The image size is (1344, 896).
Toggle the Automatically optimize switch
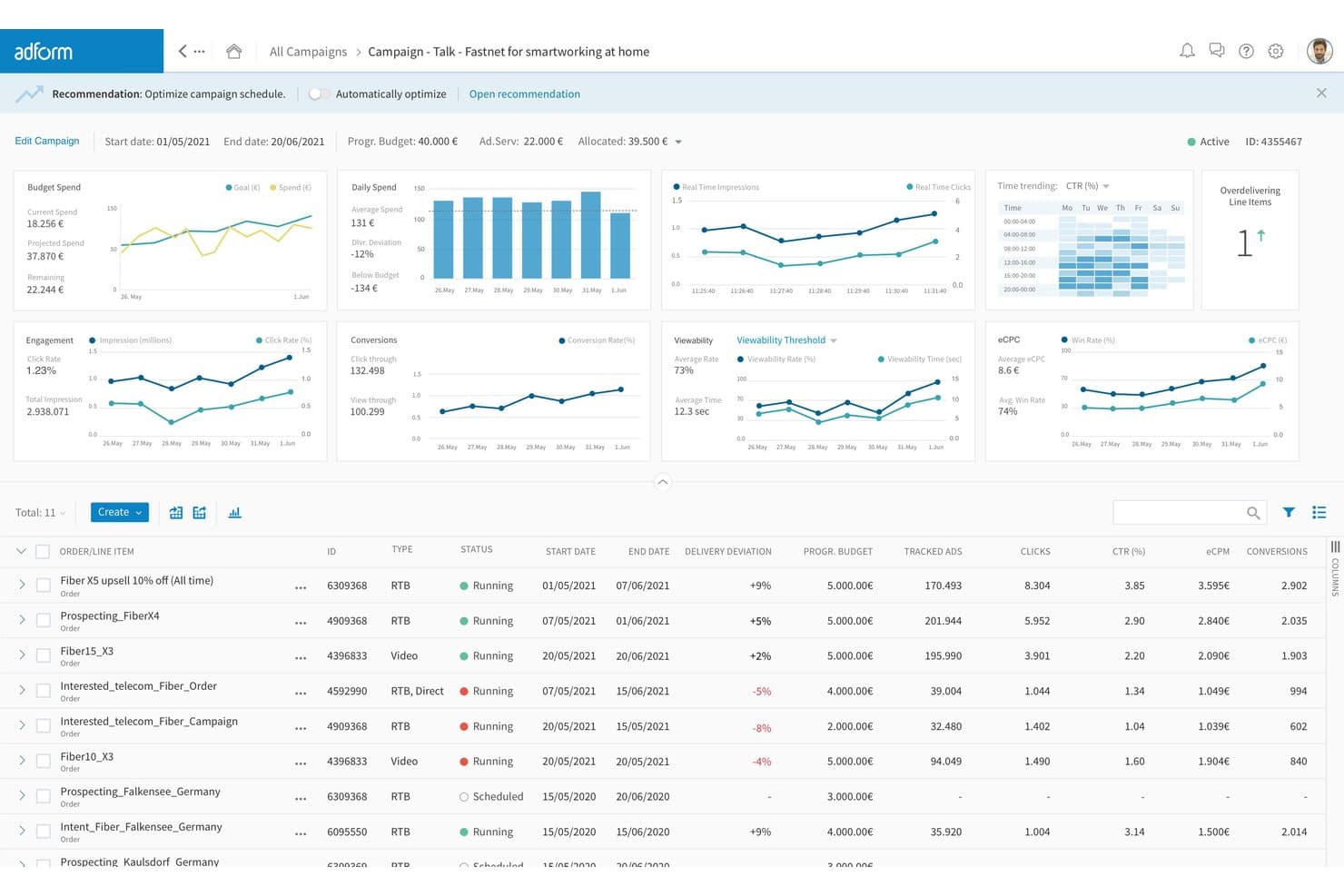click(317, 94)
